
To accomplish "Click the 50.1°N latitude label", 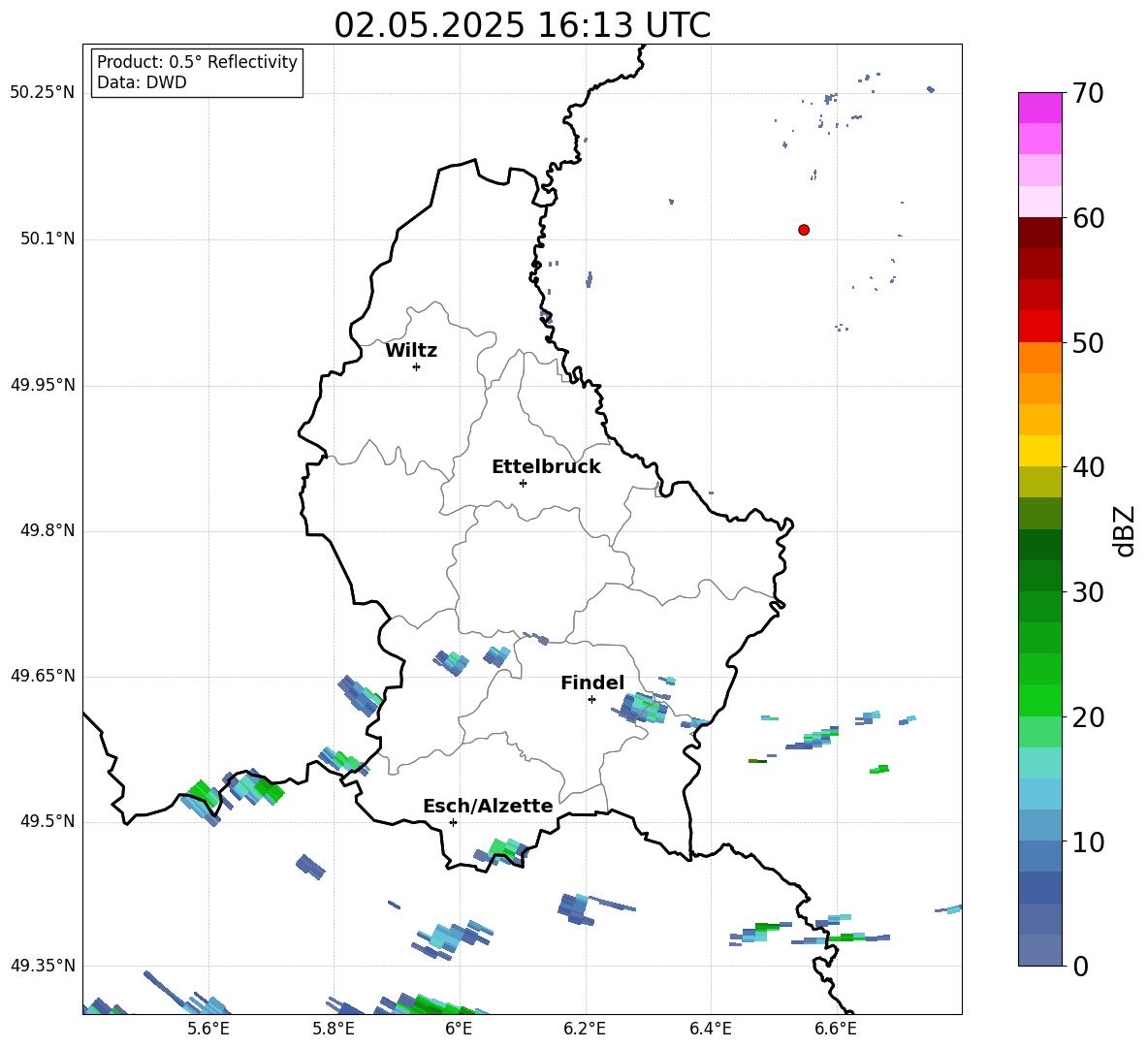I will [48, 238].
